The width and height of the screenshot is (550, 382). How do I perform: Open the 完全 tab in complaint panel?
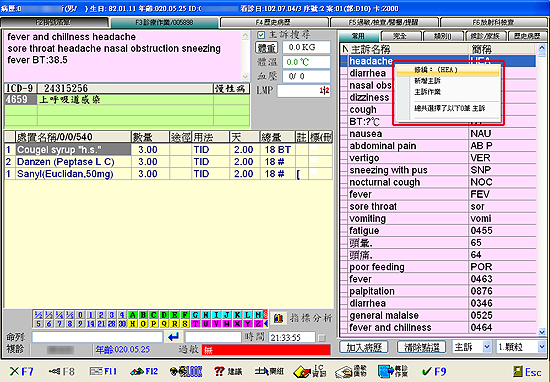[401, 36]
